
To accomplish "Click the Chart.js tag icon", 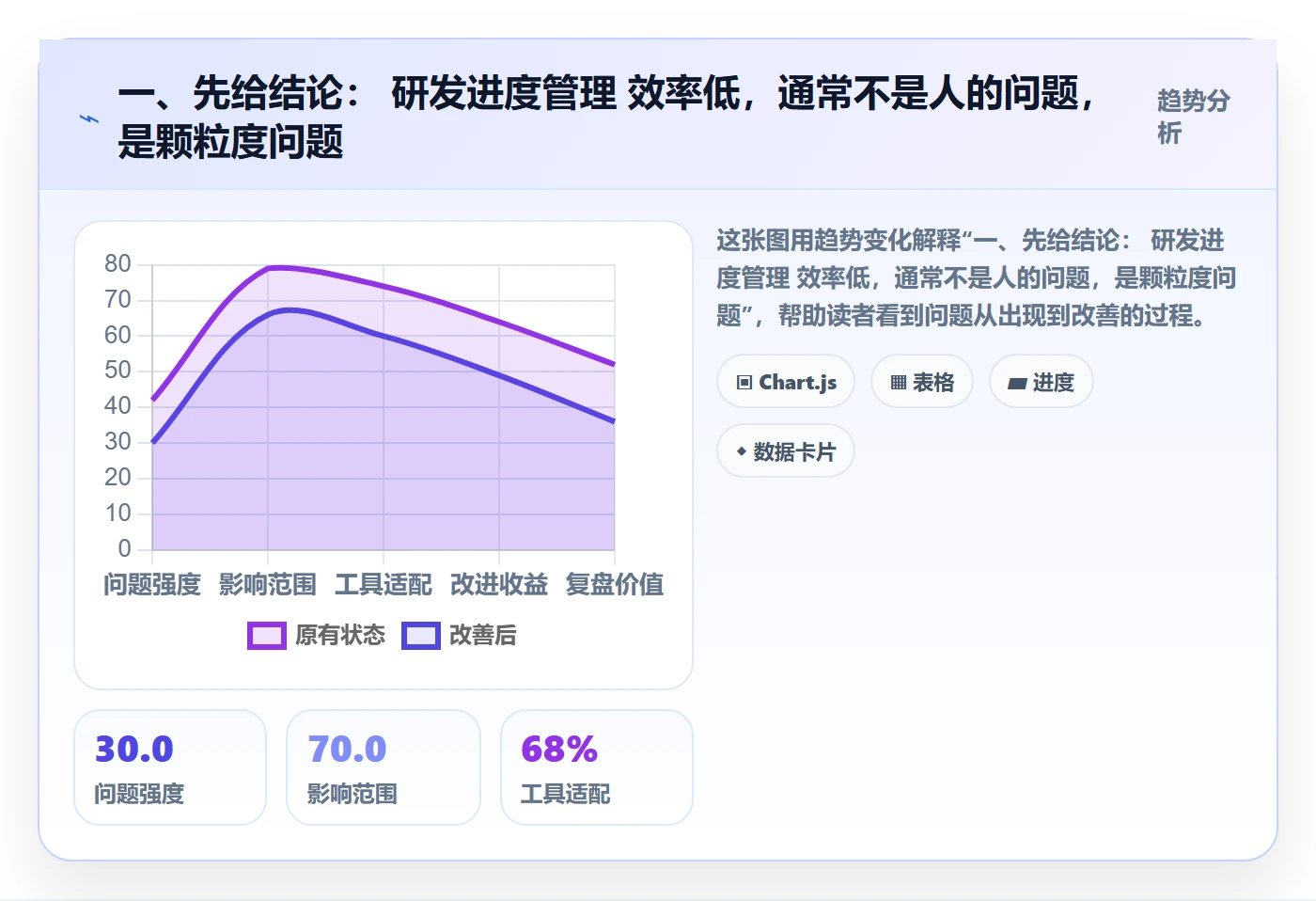I will (x=744, y=382).
